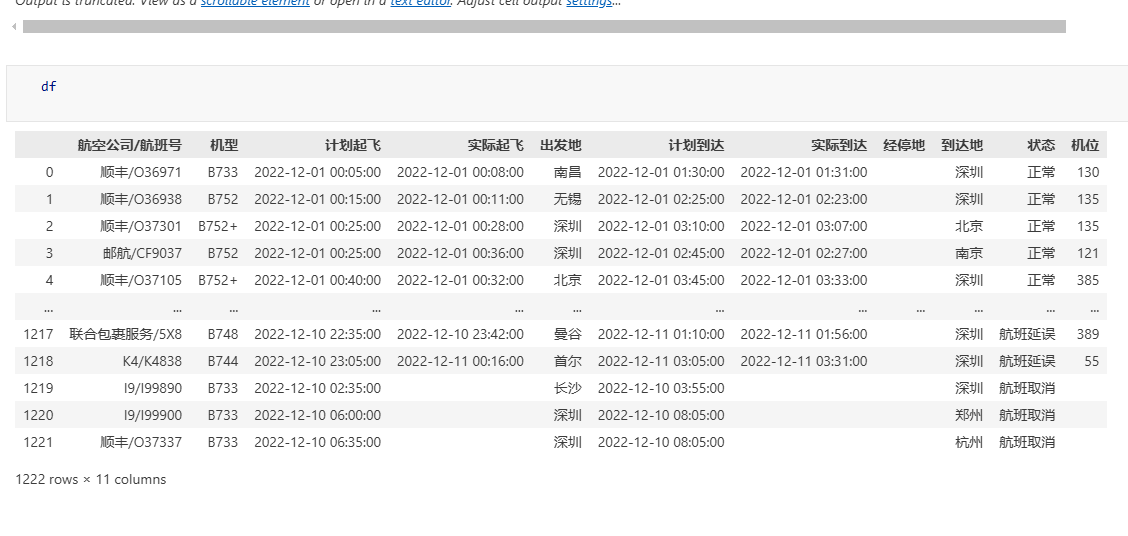Select flight cell K4/K4838
The height and width of the screenshot is (536, 1128).
pyautogui.click(x=153, y=361)
